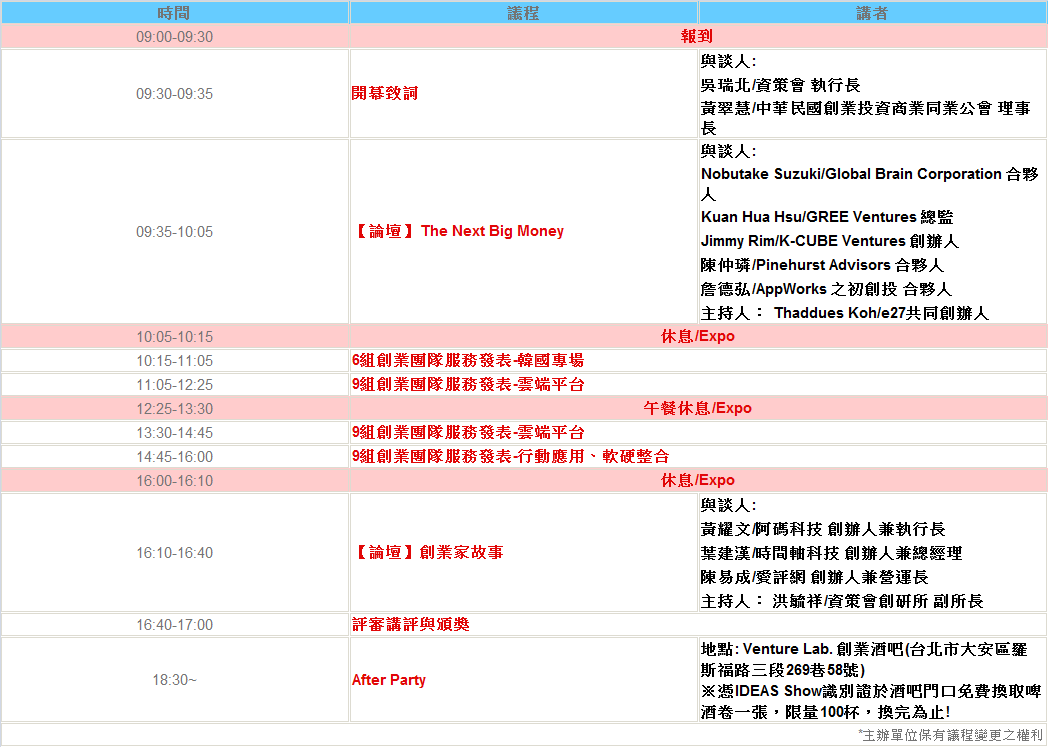Click speaker Jimmy Rim/K-CUBE Ventures 創辦人
The width and height of the screenshot is (1048, 747).
829,241
